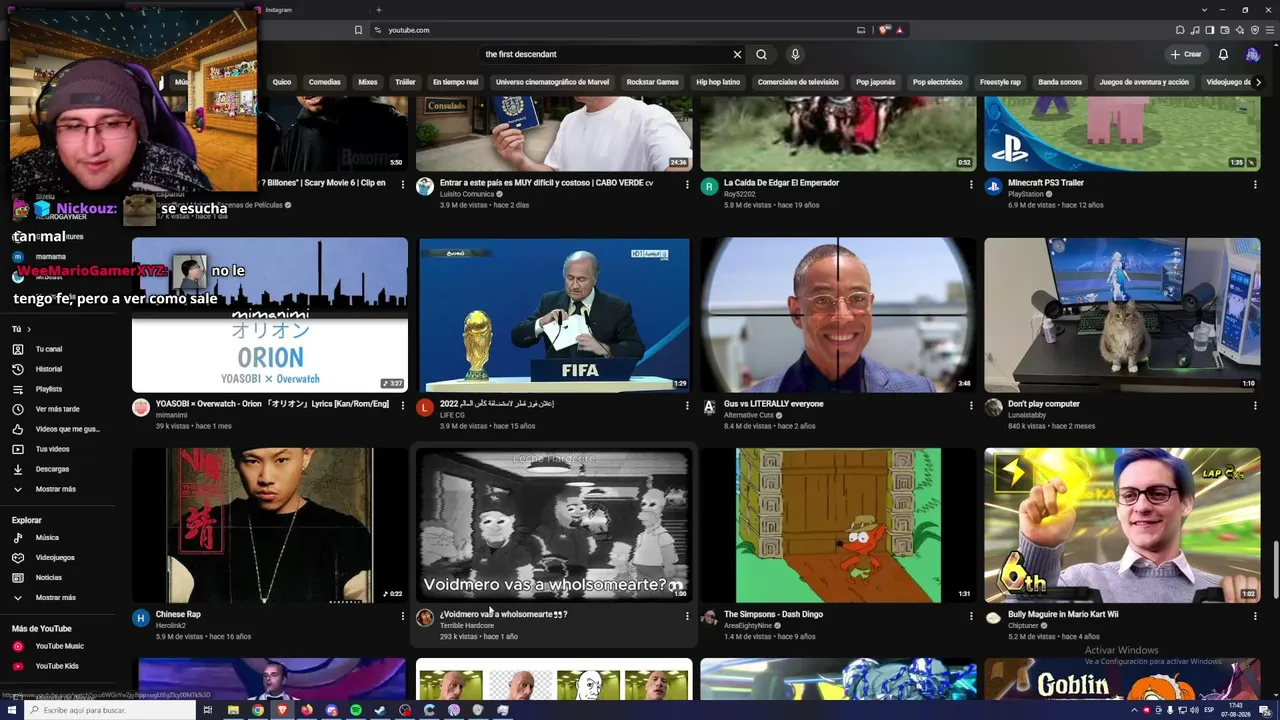The width and height of the screenshot is (1280, 720).
Task: Click the Crear button
Action: click(x=1186, y=54)
